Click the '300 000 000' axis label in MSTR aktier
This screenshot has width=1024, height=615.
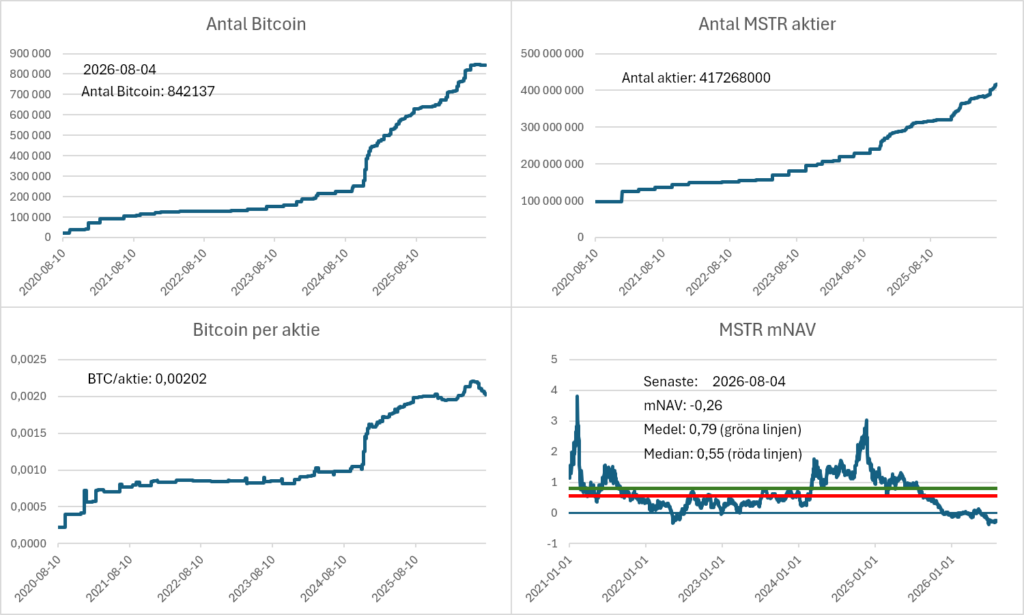tap(552, 127)
